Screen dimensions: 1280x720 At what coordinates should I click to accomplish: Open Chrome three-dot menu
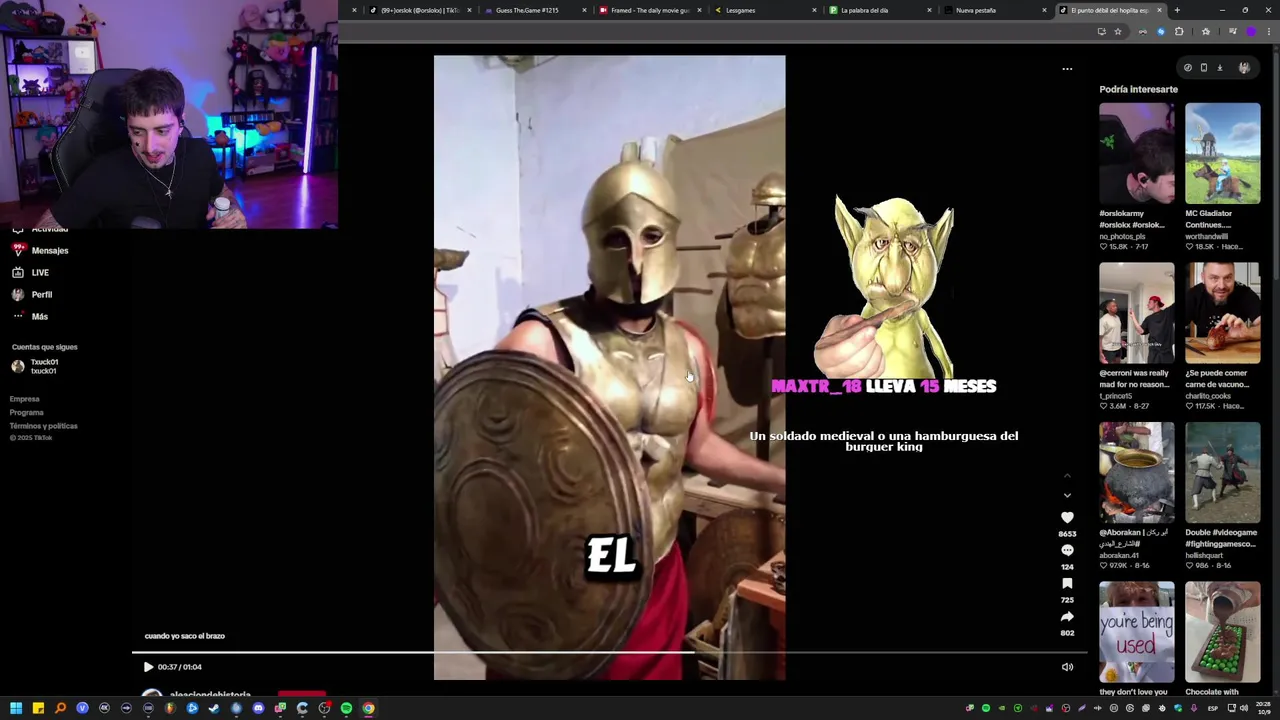tap(1269, 31)
